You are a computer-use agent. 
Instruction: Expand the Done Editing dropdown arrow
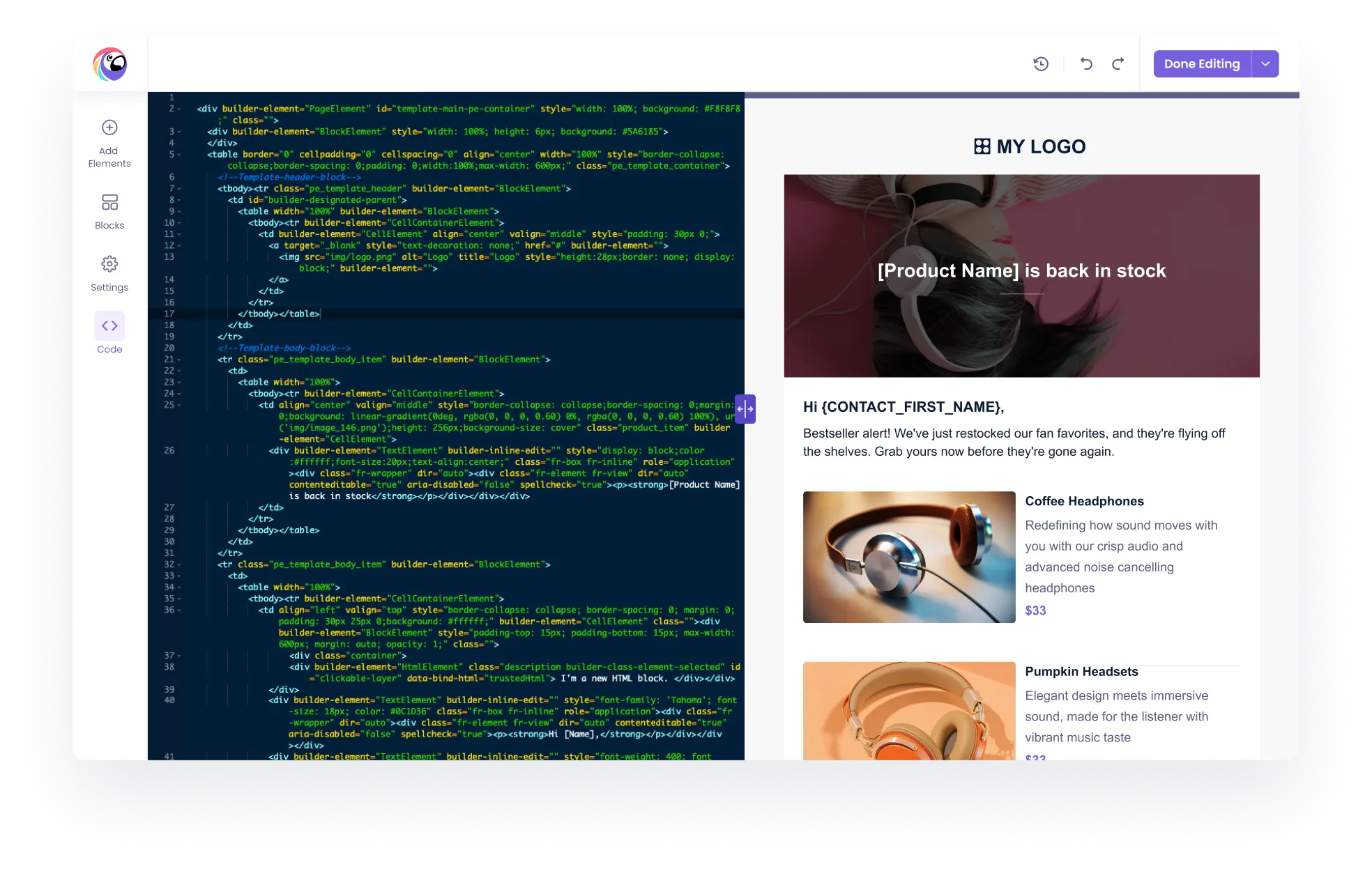pyautogui.click(x=1265, y=64)
